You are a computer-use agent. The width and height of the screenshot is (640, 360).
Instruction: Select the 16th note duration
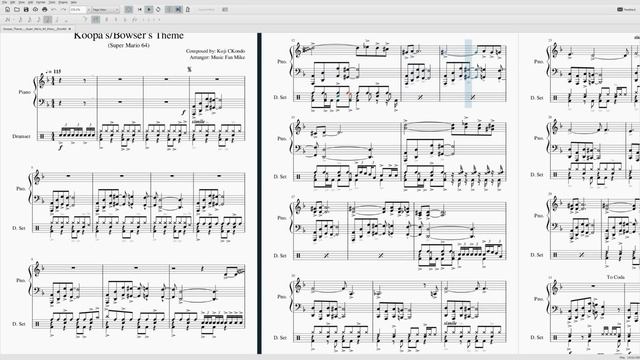(29, 19)
